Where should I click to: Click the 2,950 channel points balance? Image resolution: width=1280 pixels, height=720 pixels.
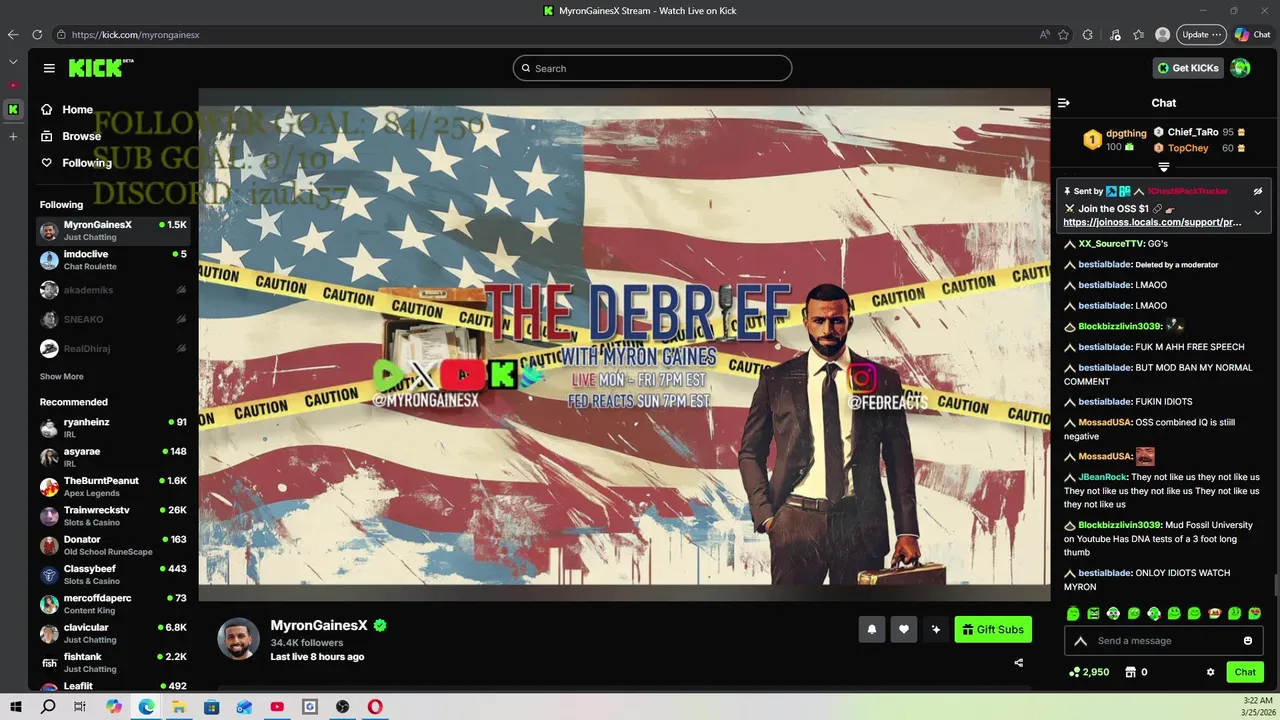[x=1090, y=672]
